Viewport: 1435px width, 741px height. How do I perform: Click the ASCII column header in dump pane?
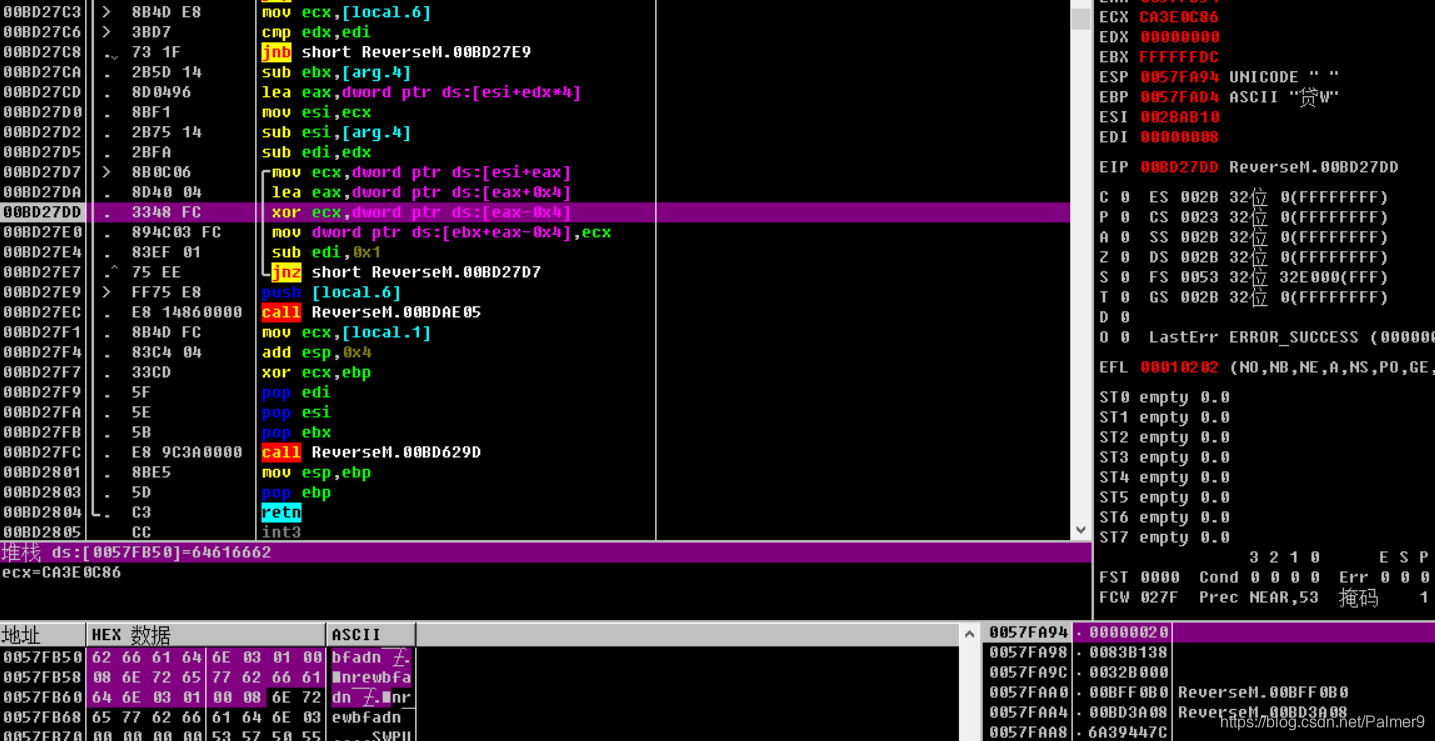(x=371, y=635)
